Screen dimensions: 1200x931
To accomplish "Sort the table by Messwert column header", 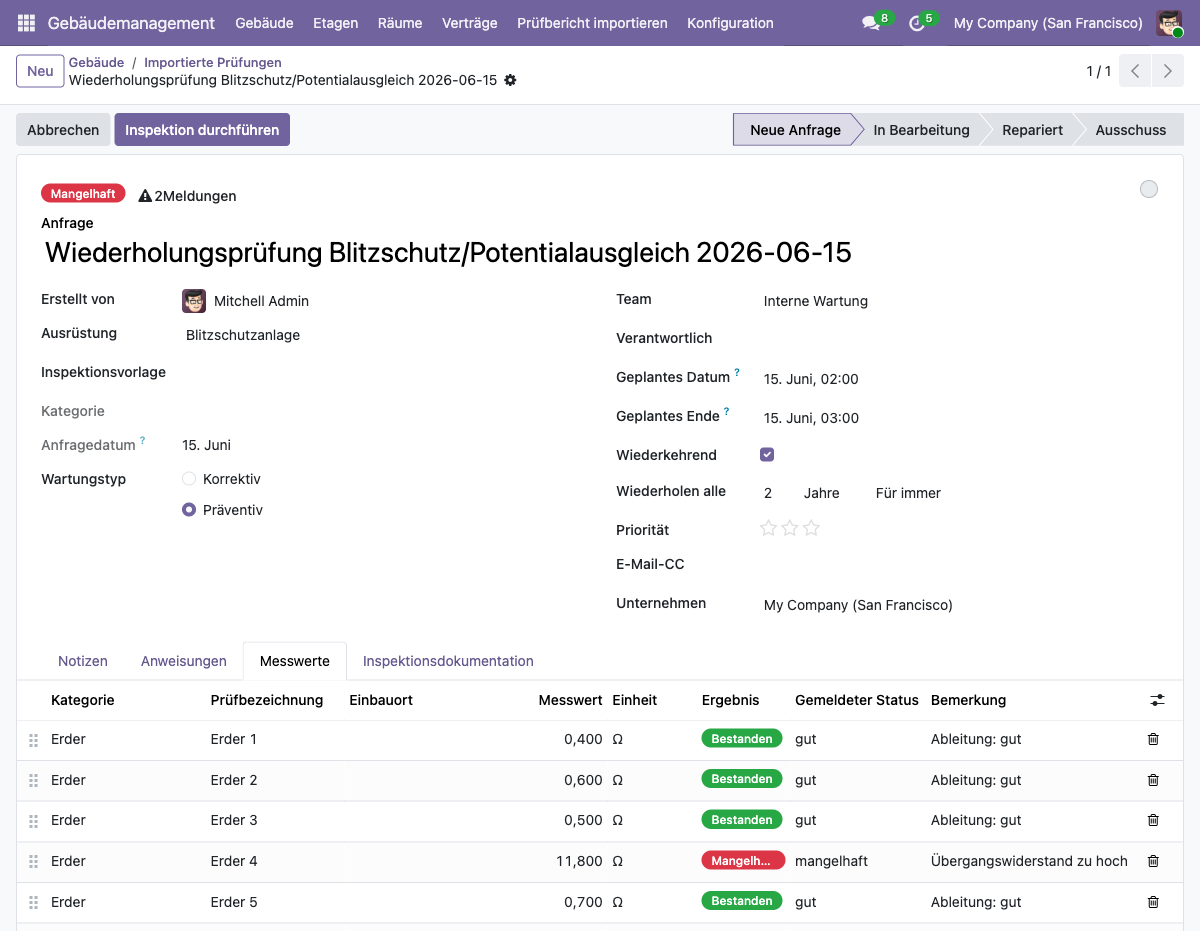I will [570, 700].
